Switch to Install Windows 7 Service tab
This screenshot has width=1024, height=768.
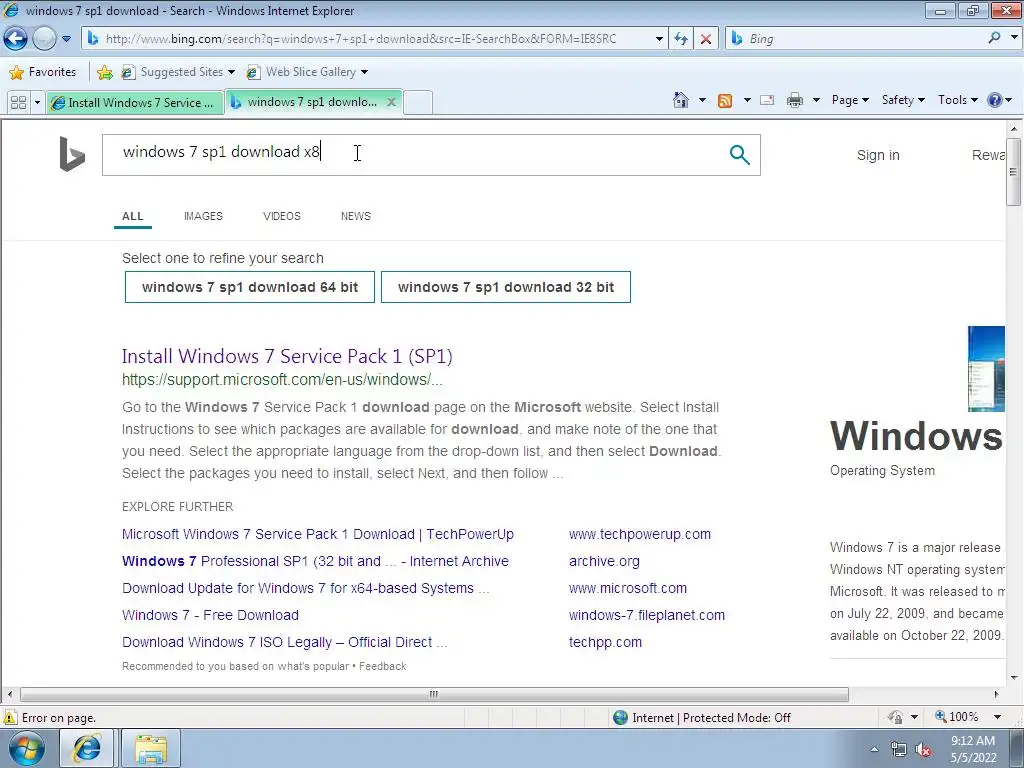pos(135,103)
